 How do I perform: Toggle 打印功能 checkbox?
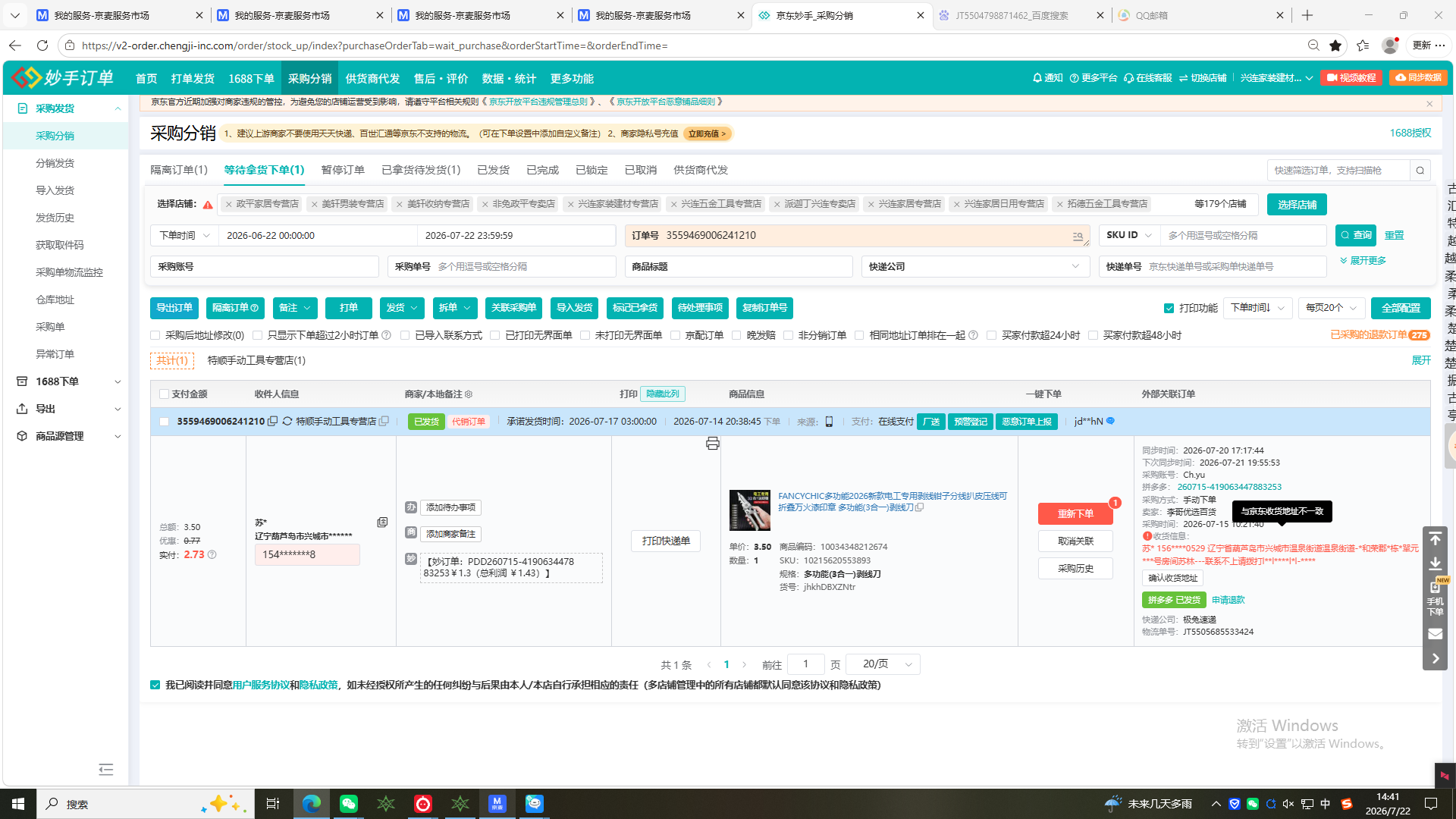(1169, 308)
